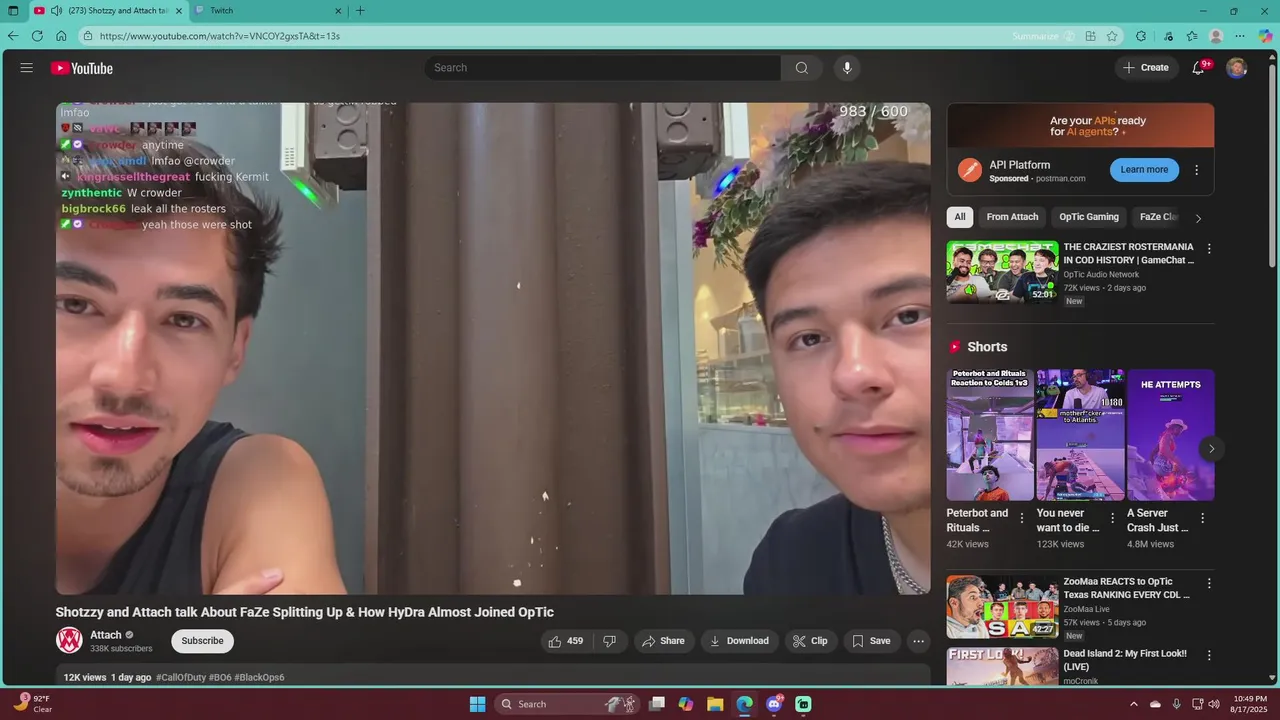Select the OpTic Gaming filter chip
The width and height of the screenshot is (1280, 720).
coord(1089,217)
